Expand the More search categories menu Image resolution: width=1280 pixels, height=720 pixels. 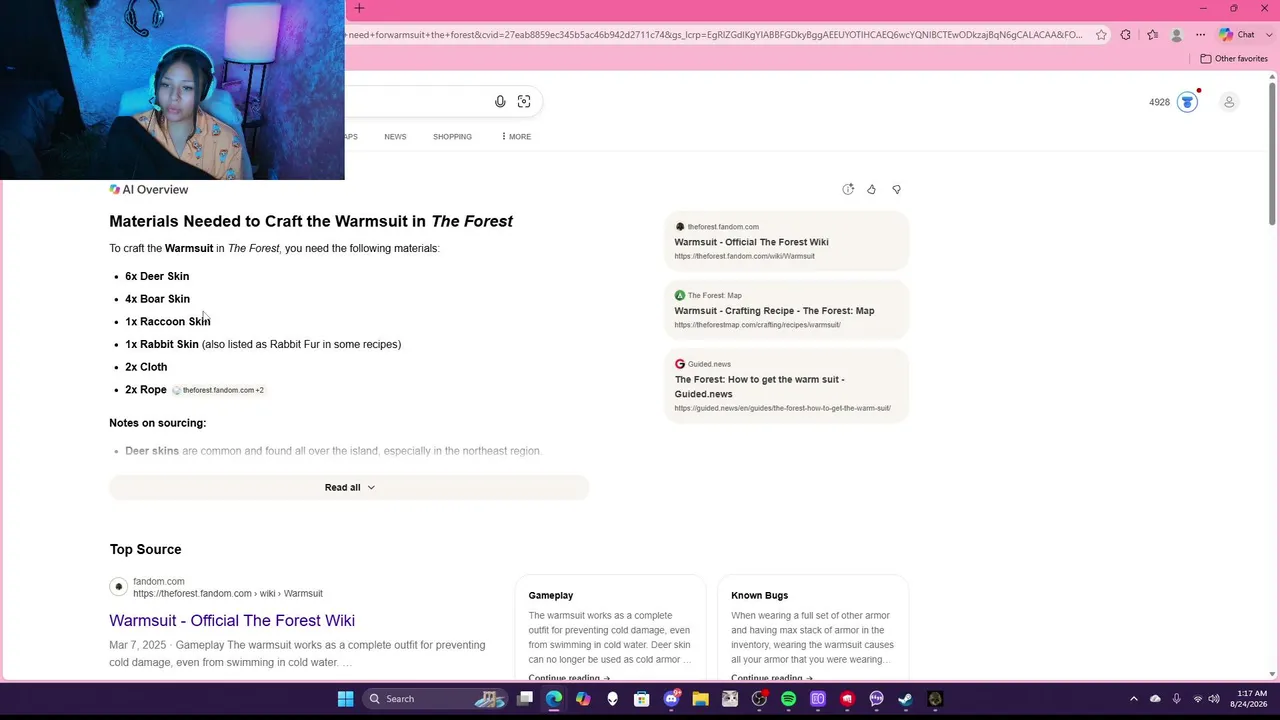(x=516, y=137)
